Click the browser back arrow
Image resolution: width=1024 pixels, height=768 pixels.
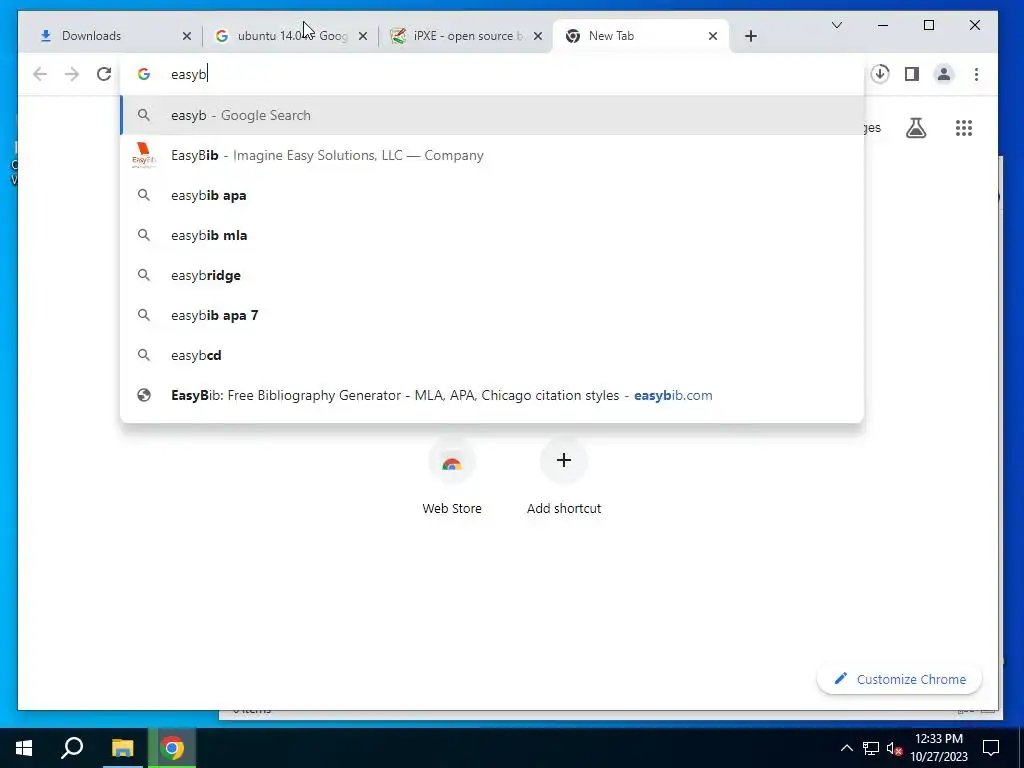(40, 74)
